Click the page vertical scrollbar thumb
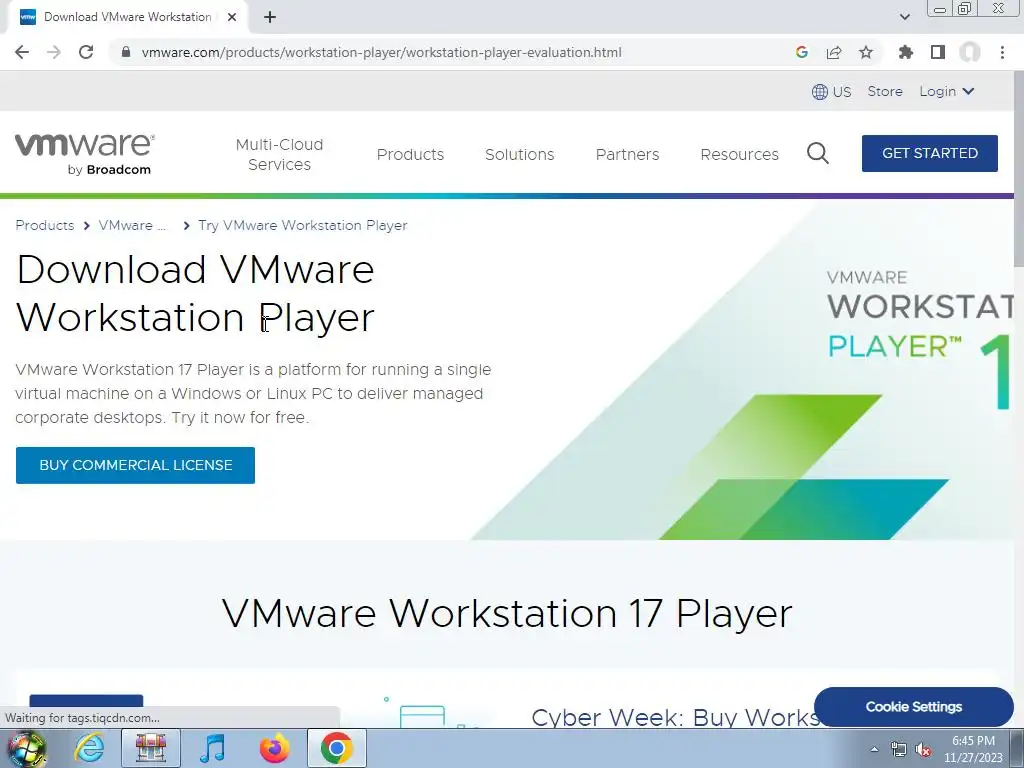1024x768 pixels. (x=1019, y=168)
